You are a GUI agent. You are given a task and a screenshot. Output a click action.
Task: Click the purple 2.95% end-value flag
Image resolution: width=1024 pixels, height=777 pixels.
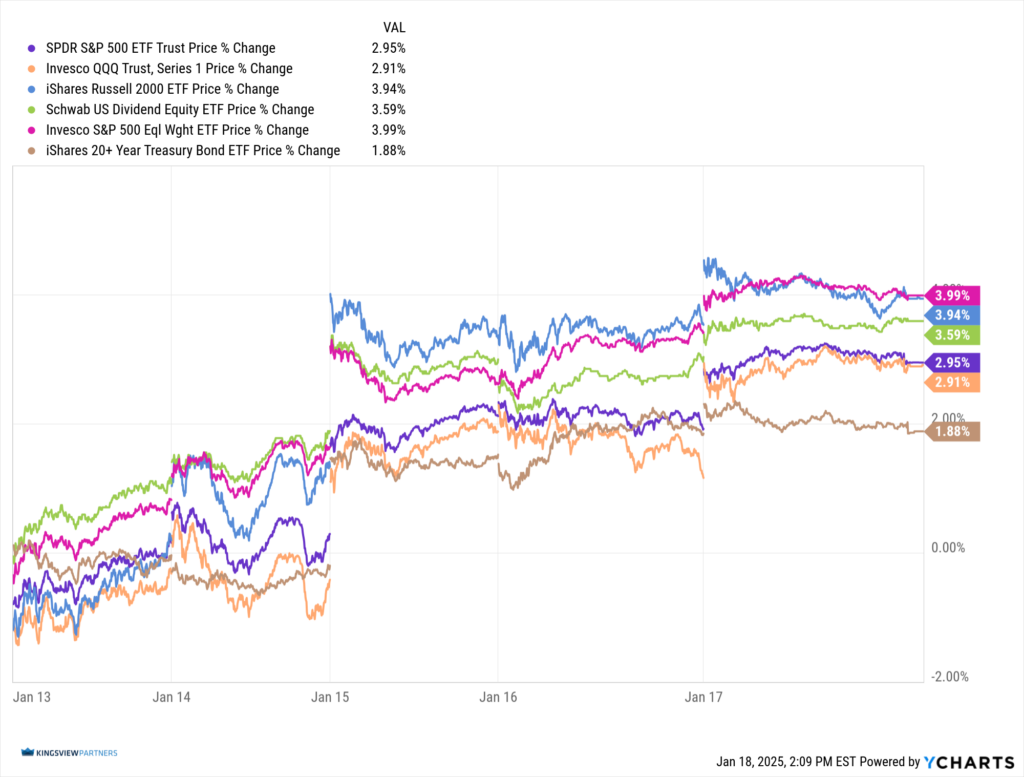(x=953, y=362)
